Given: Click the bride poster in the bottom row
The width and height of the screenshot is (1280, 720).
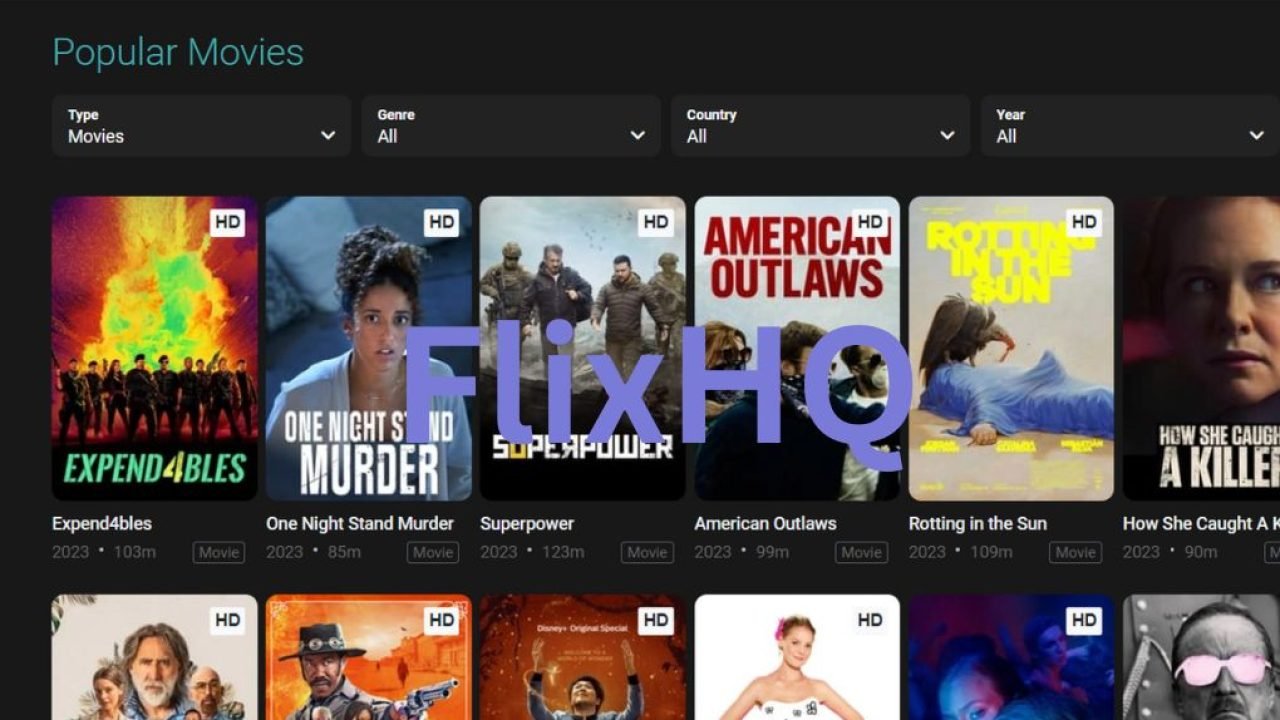Looking at the screenshot, I should pos(797,660).
